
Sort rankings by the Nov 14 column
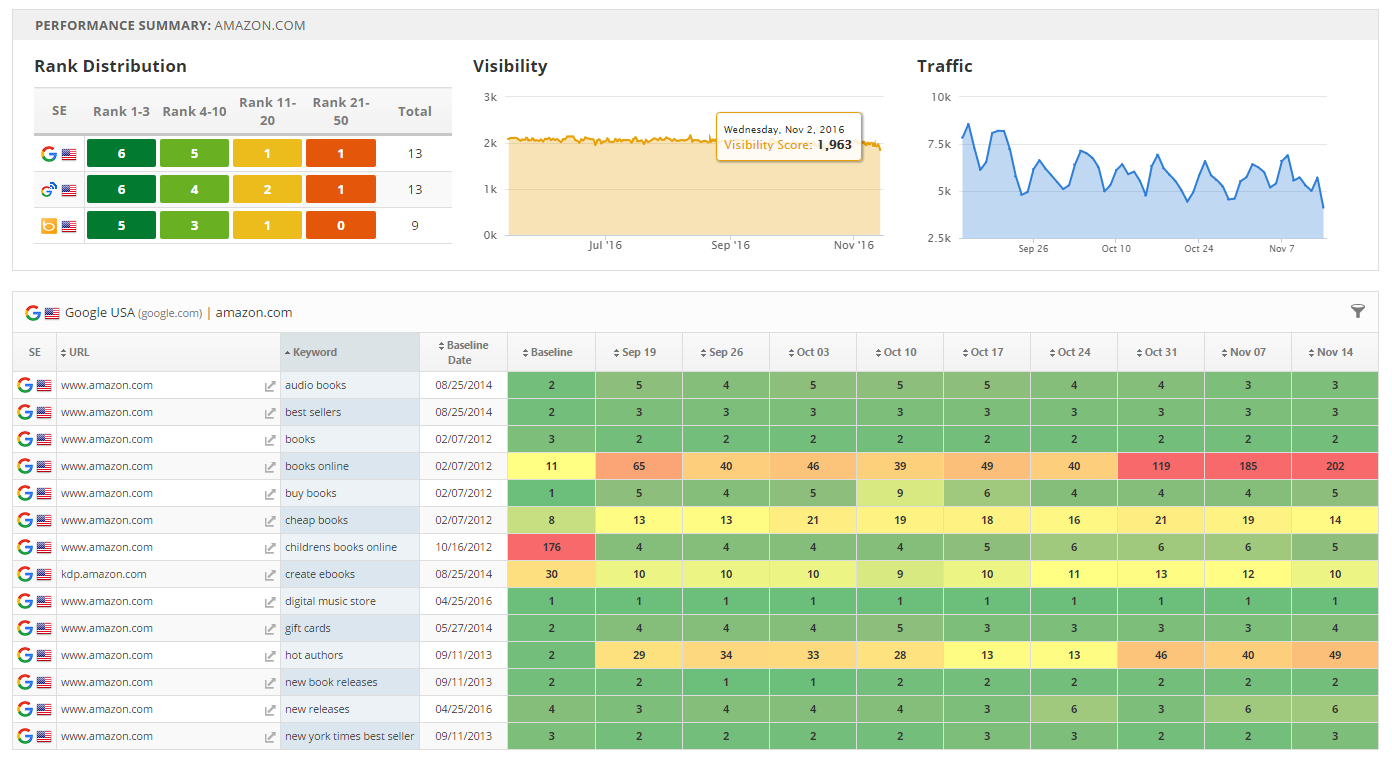coord(1334,352)
